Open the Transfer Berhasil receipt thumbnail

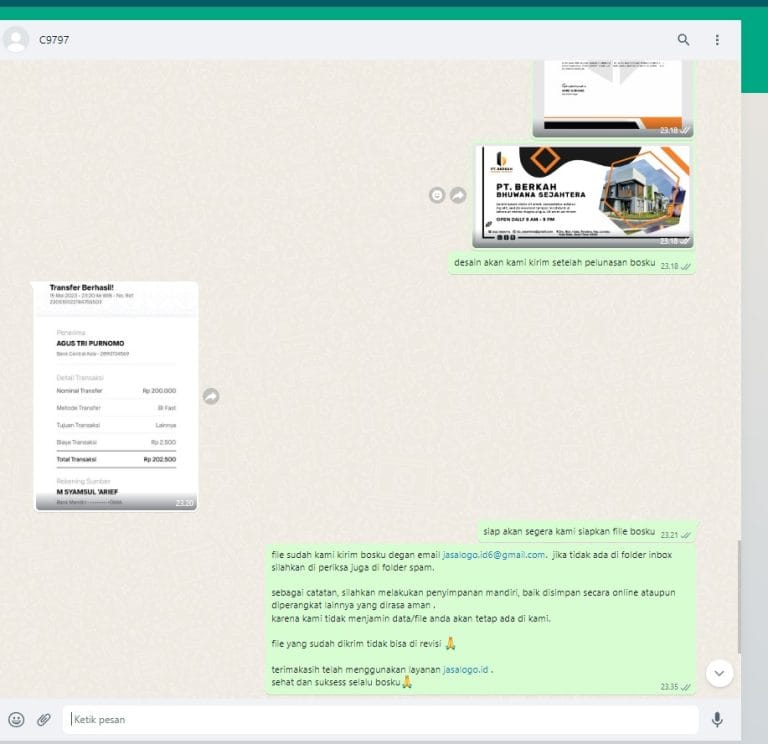click(116, 396)
